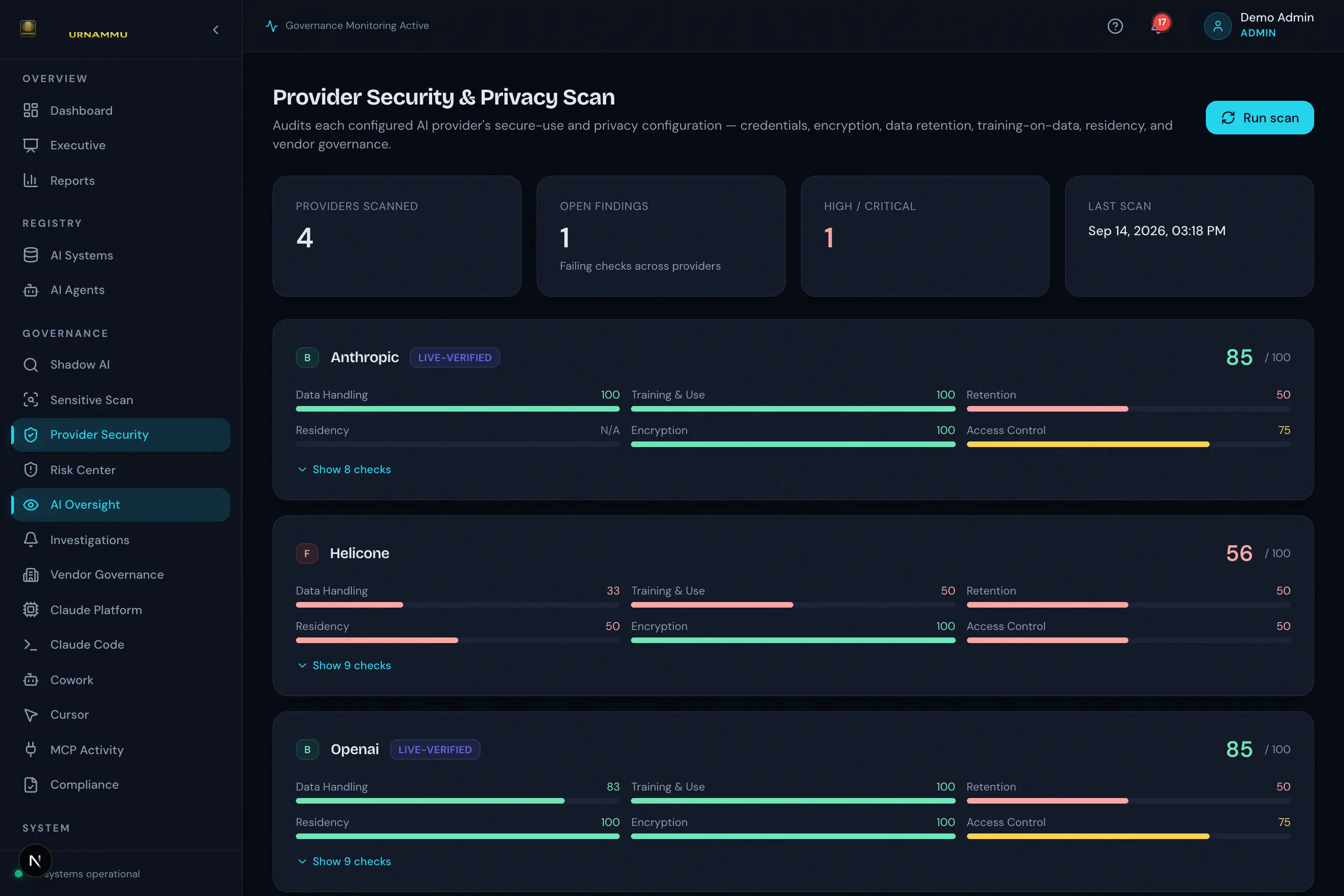Click the High / Critical card
The image size is (1344, 896).
[x=925, y=236]
